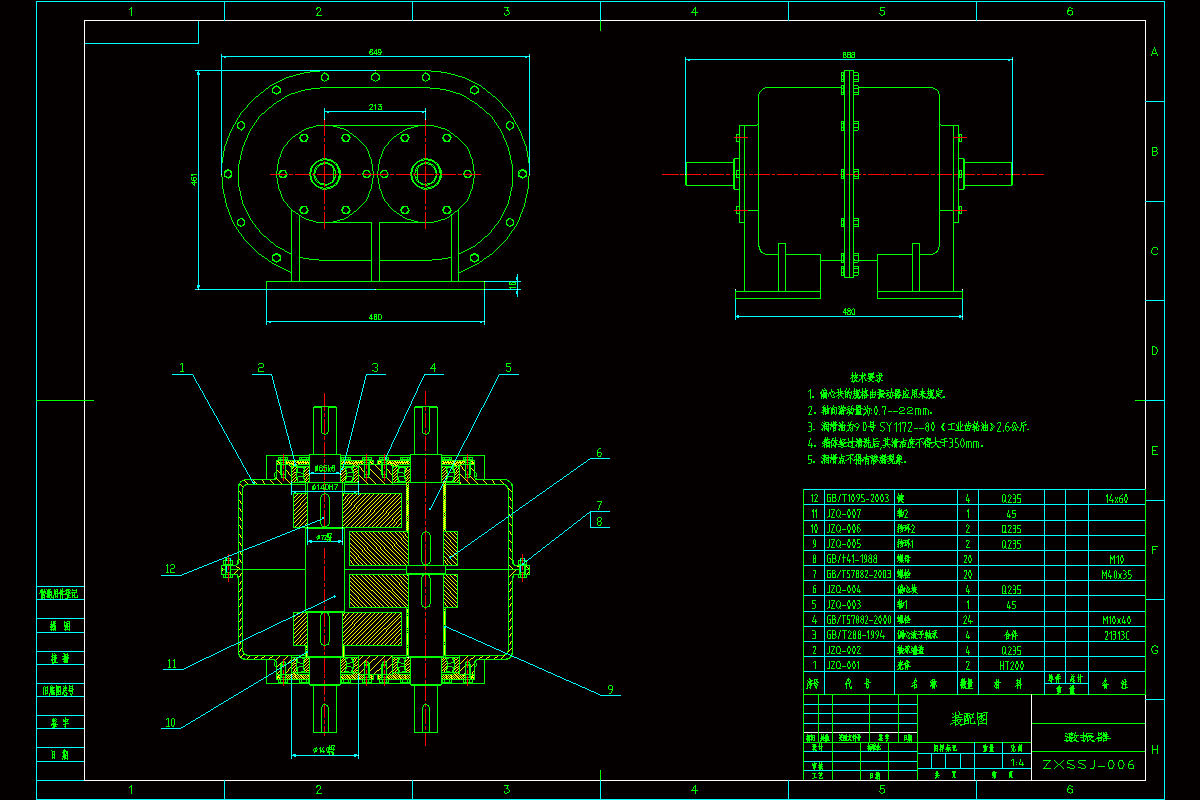Select zone letter H on right border
Screen dimensions: 1200x800
pos(1154,748)
